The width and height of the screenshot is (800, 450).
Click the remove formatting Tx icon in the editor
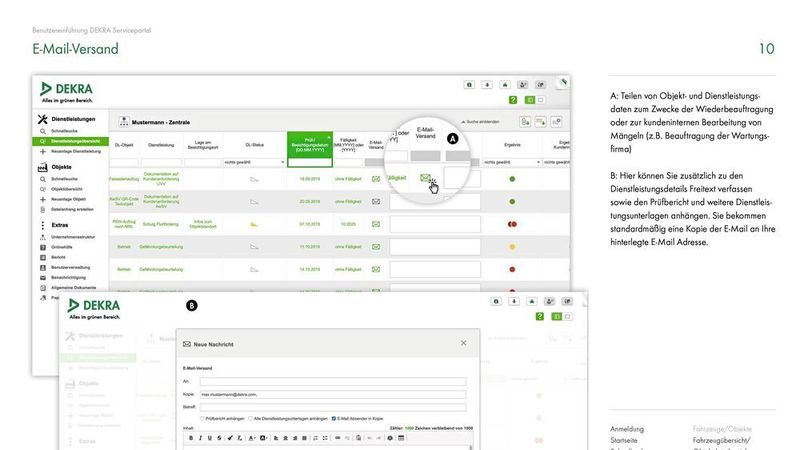240,438
